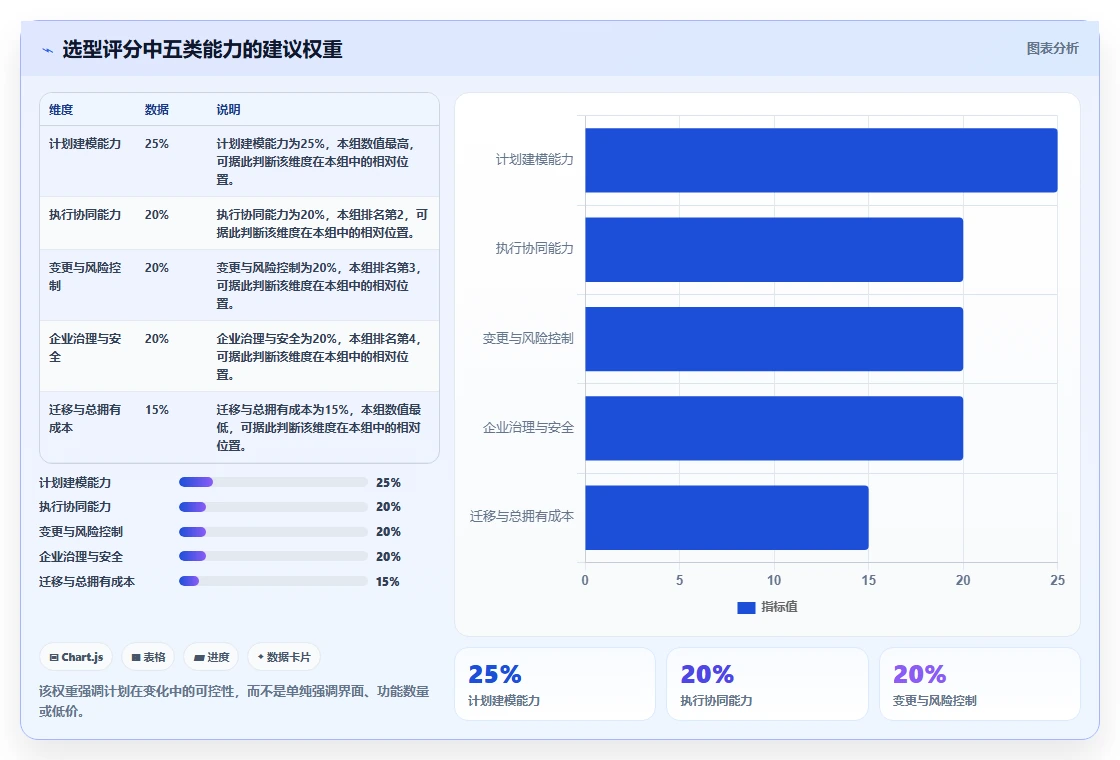The height and width of the screenshot is (760, 1120).
Task: Click the footnote text 该权重强调计划
Action: coord(234,701)
